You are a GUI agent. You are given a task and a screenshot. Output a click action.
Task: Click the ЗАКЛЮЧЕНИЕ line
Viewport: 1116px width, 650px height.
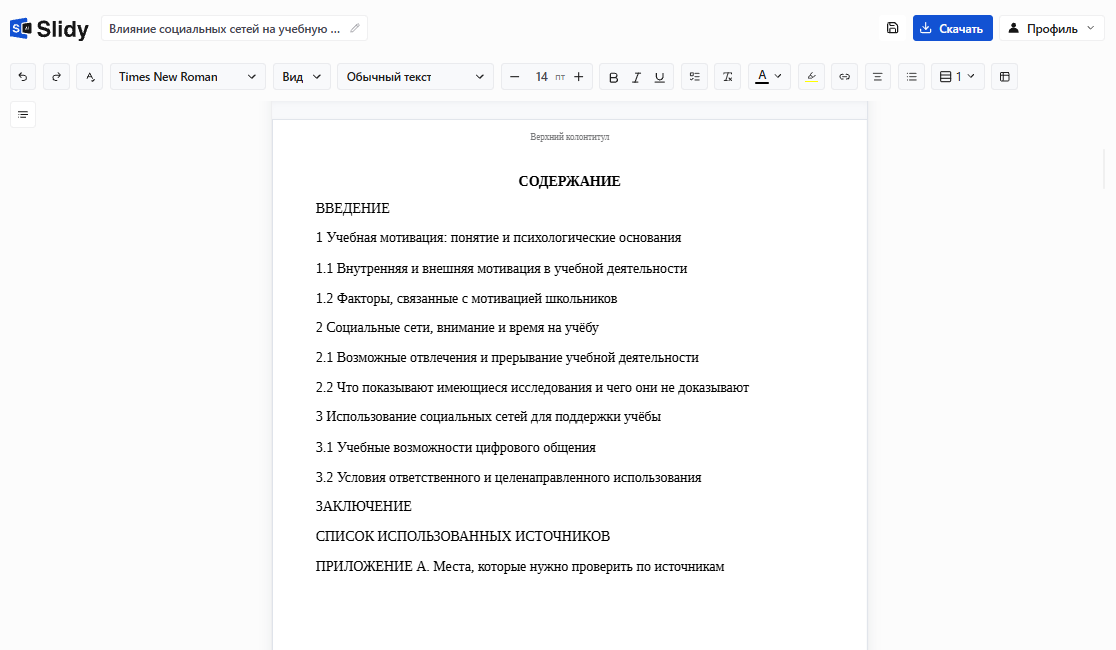click(364, 506)
